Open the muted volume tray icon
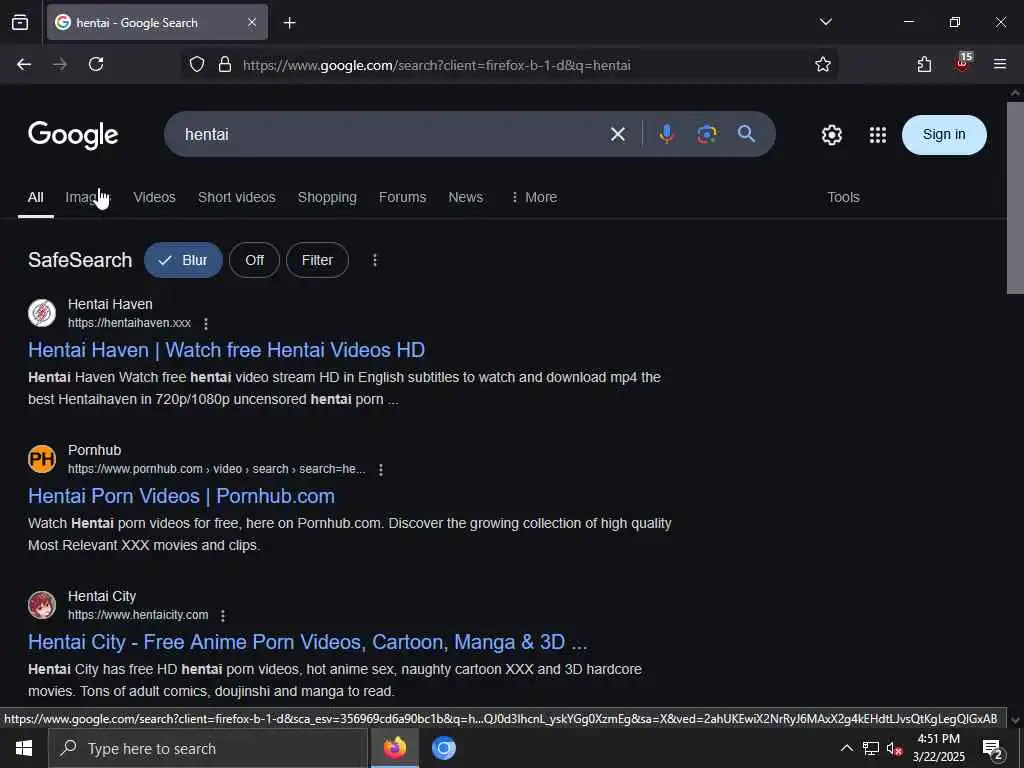 pos(894,749)
